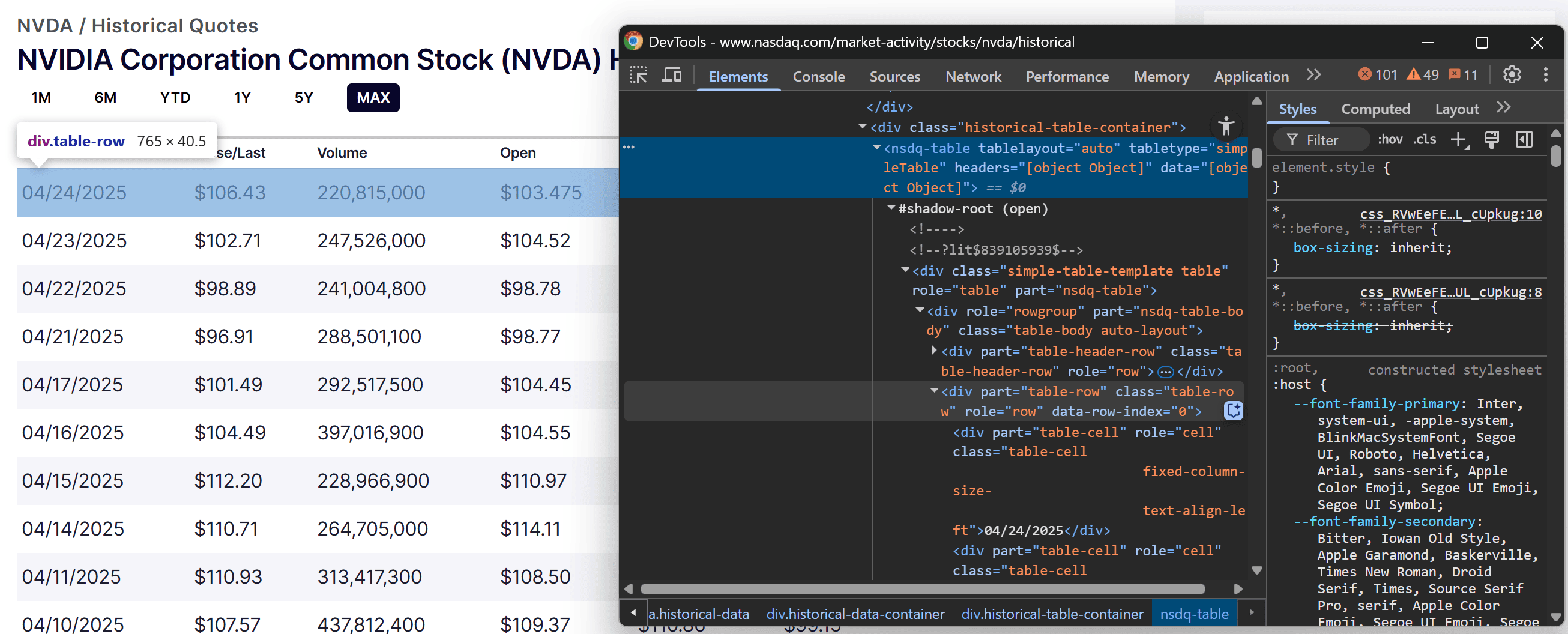This screenshot has width=1568, height=634.
Task: Open the DevTools three-dot customize menu
Action: (x=1545, y=75)
